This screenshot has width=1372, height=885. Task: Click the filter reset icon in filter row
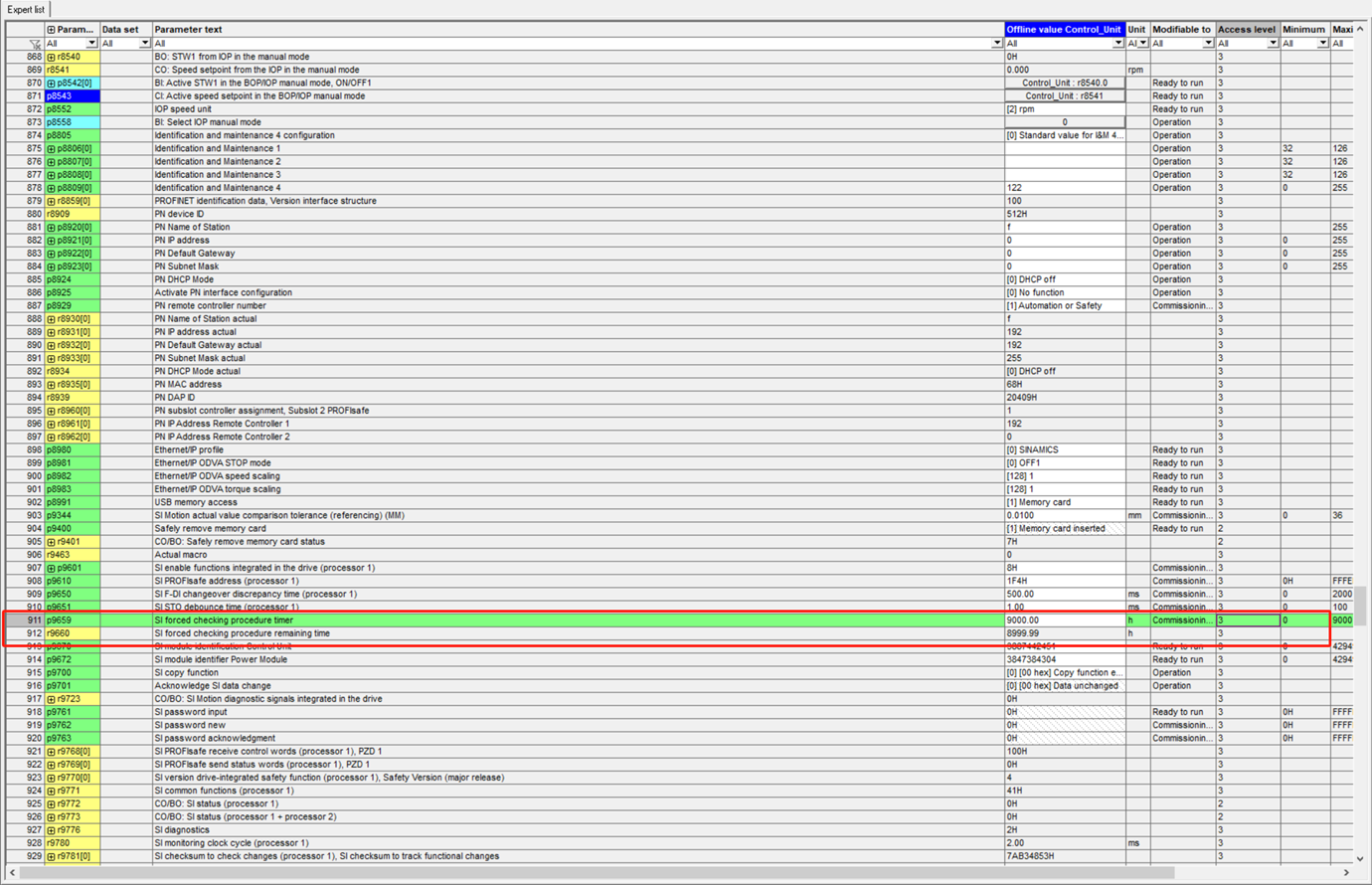point(35,44)
